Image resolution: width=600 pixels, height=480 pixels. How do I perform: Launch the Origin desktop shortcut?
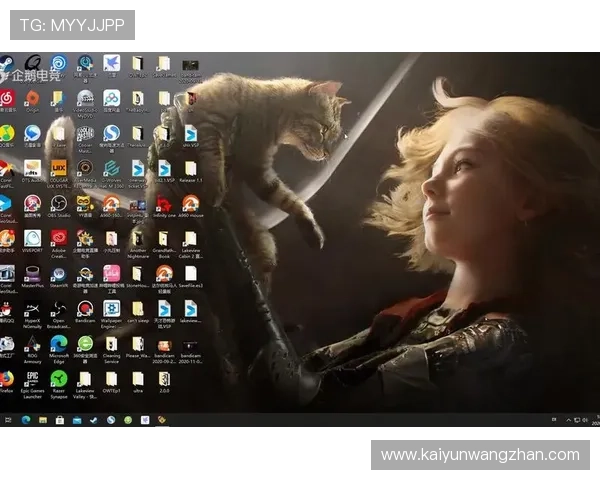click(32, 98)
